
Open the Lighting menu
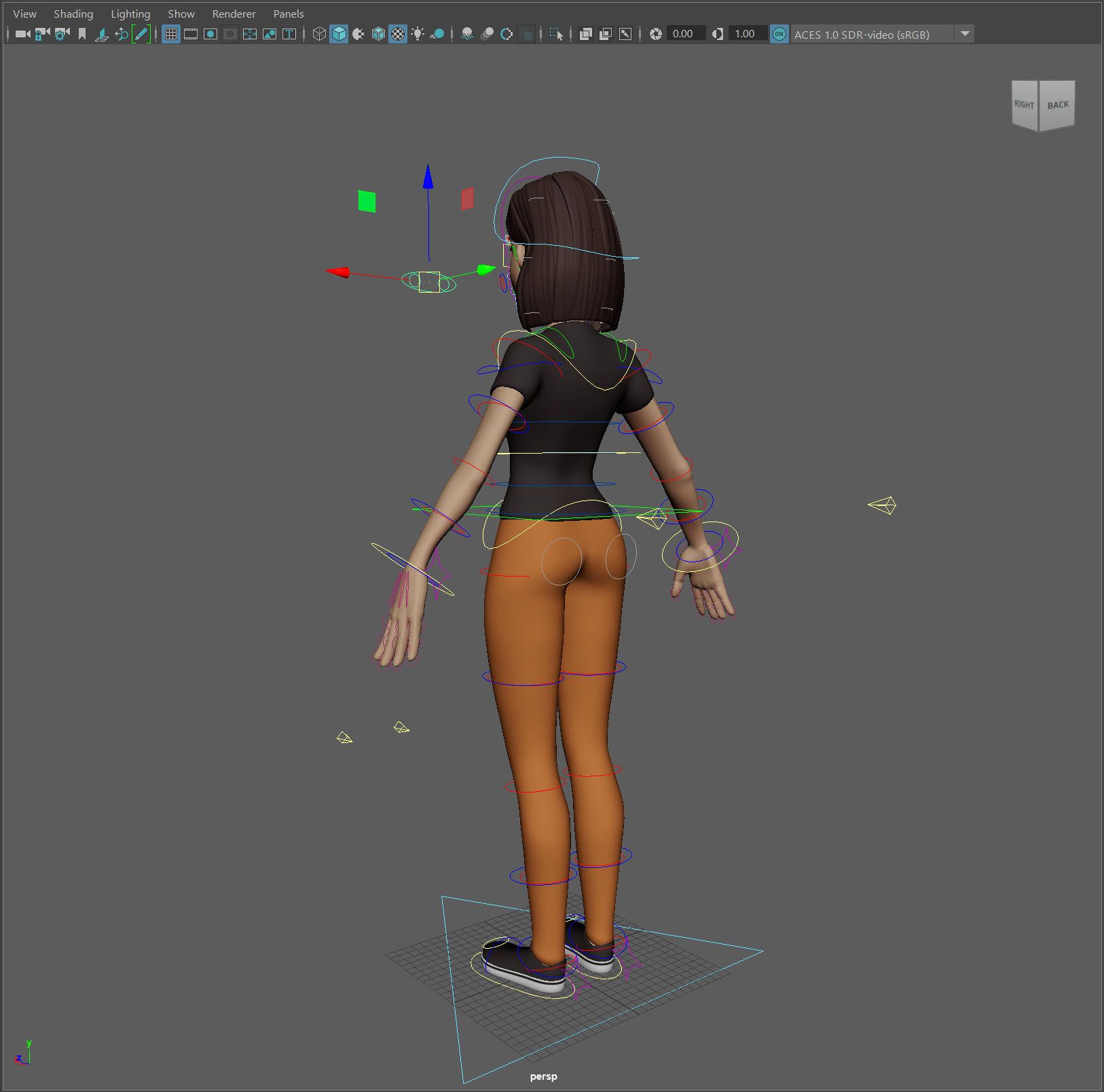(x=130, y=14)
